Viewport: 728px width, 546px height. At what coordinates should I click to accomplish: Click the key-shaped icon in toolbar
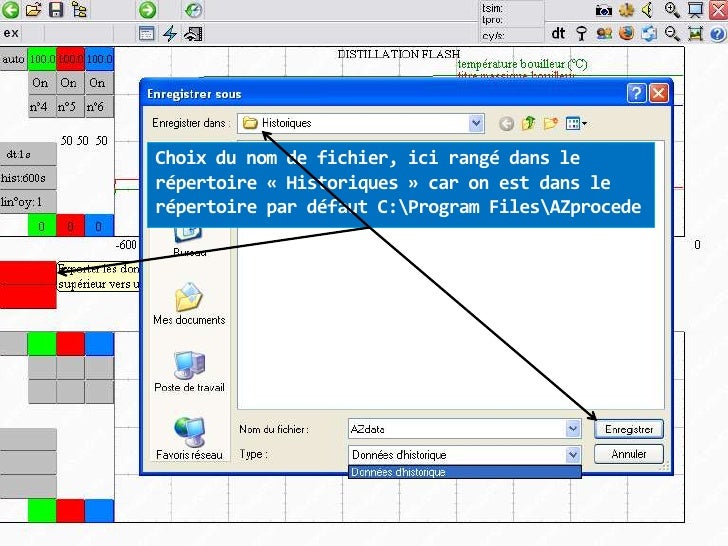[581, 33]
